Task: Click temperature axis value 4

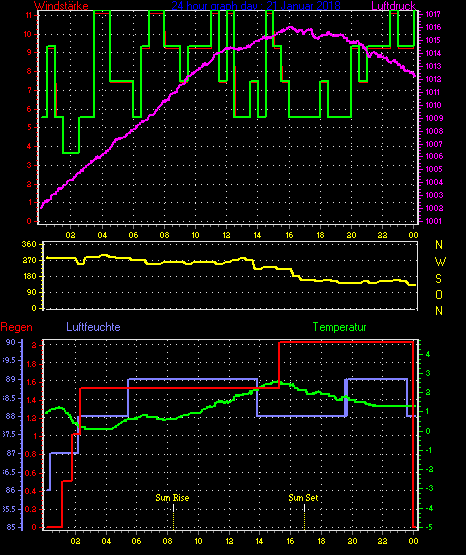Action: [x=428, y=354]
